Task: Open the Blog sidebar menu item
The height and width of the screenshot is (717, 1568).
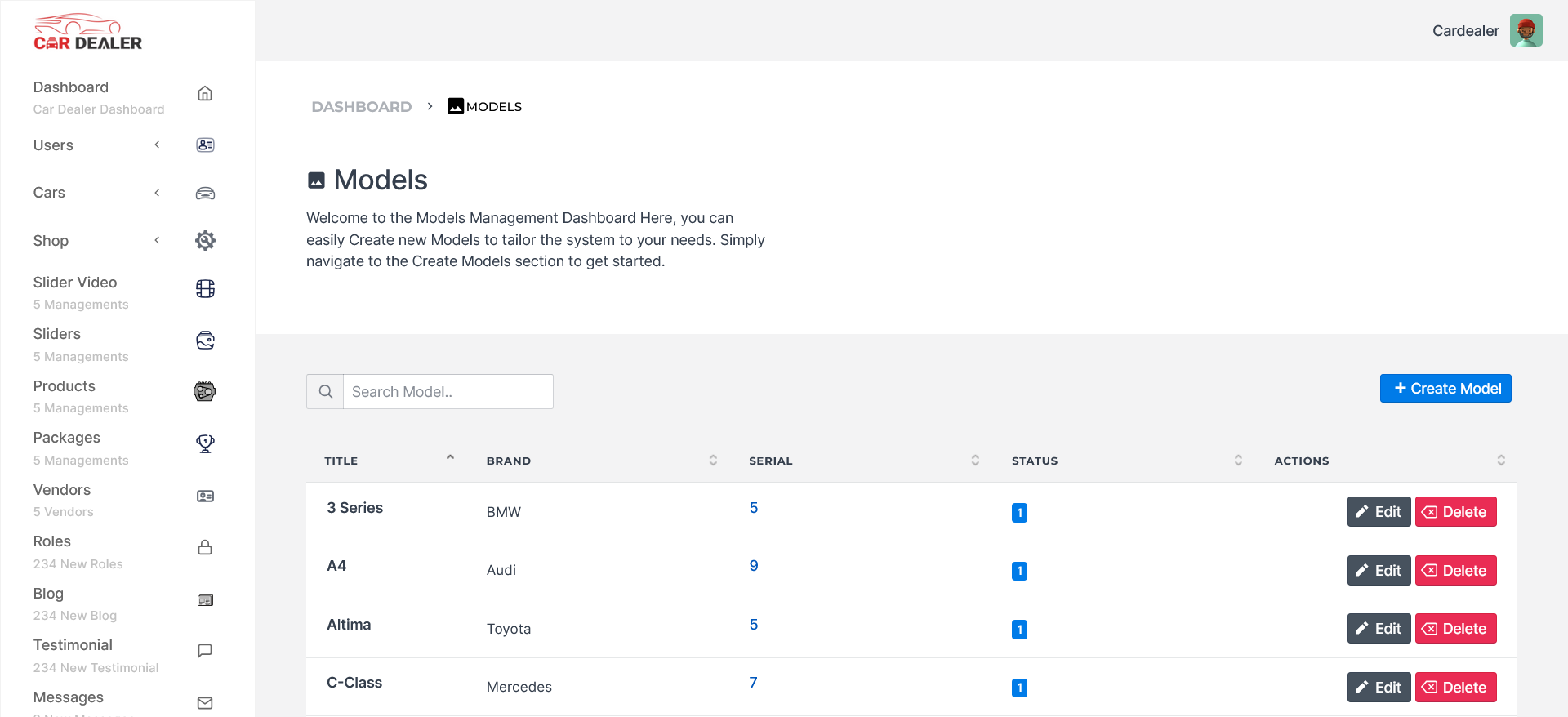Action: click(48, 594)
